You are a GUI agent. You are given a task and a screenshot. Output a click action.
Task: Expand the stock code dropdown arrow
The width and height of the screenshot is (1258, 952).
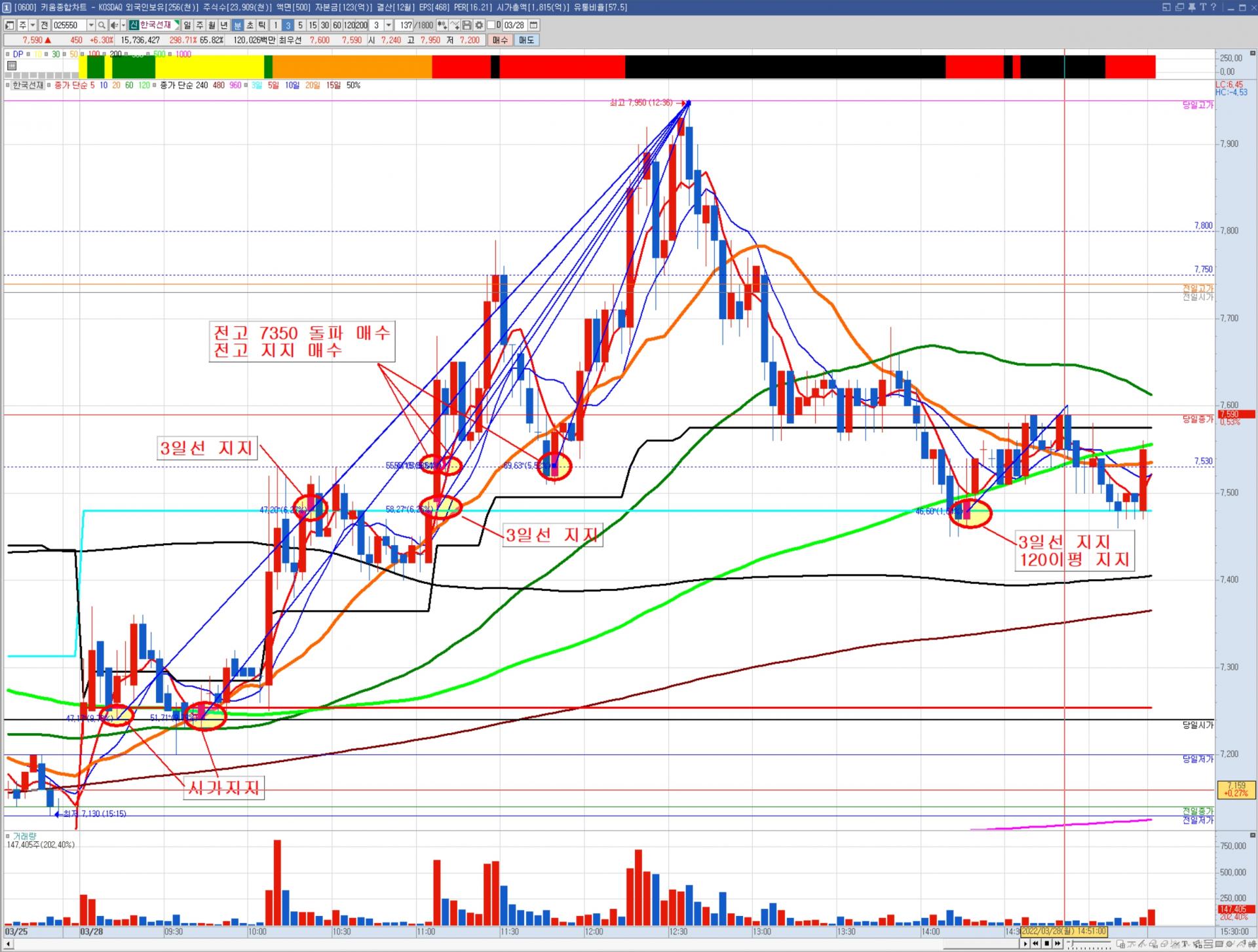[x=91, y=25]
